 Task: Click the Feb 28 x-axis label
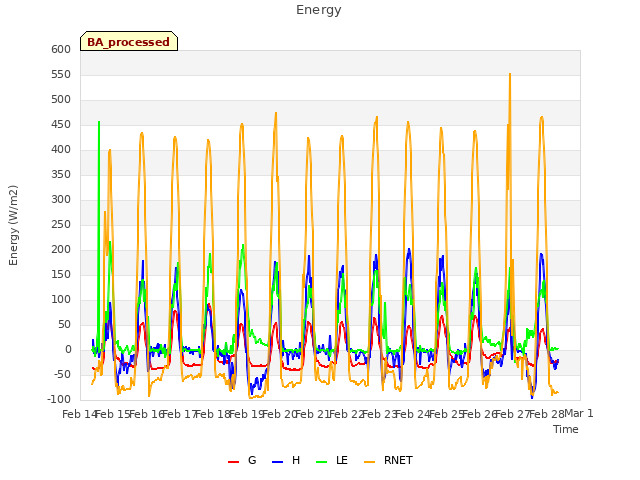[x=545, y=414]
